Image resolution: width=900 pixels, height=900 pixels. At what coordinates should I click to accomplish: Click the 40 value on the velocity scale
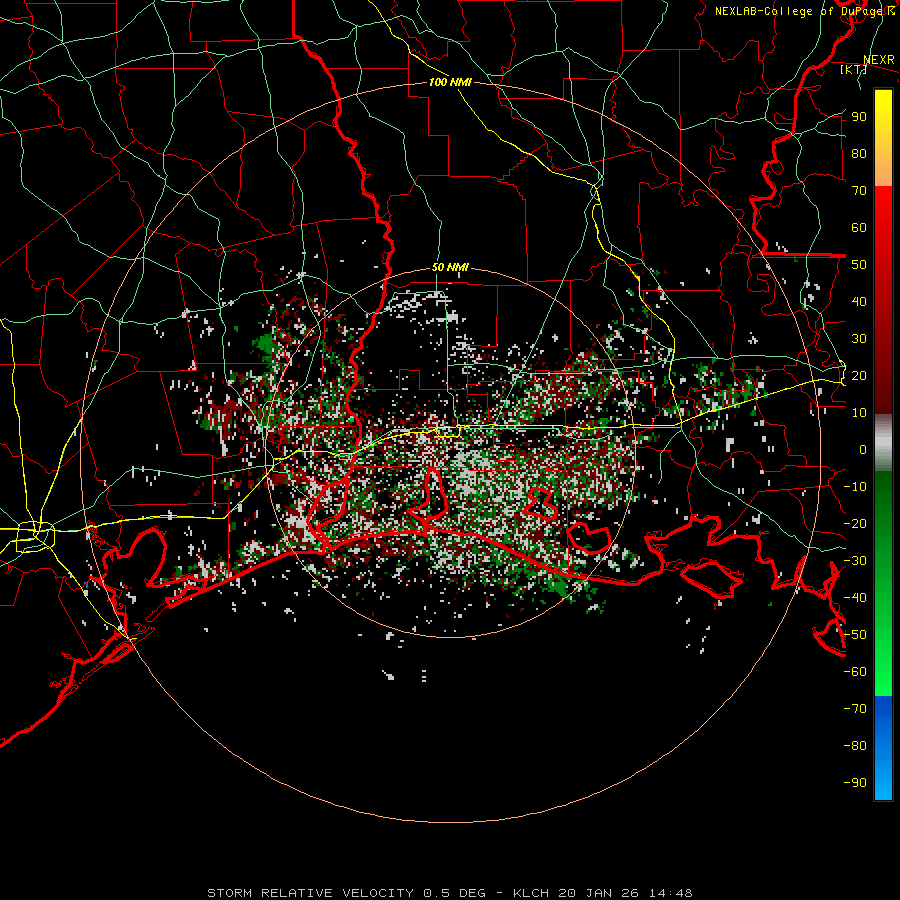[859, 302]
